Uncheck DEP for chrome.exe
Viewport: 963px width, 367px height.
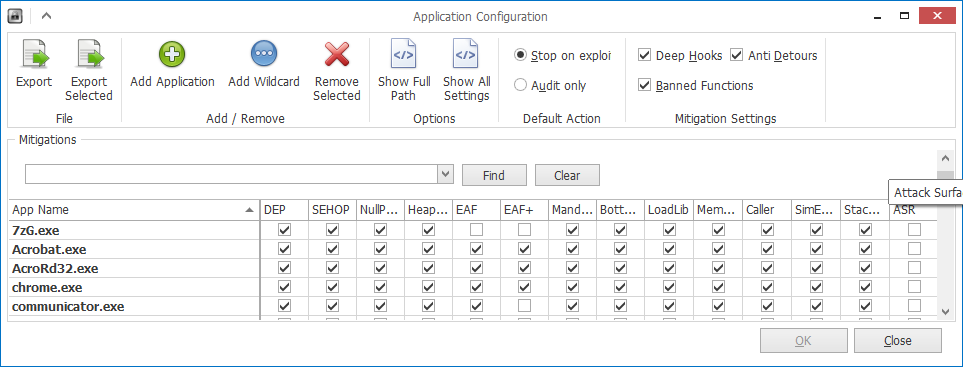click(284, 287)
